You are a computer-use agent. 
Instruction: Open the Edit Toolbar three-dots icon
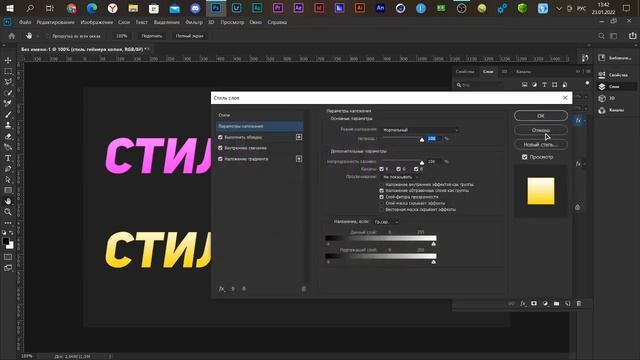point(8,223)
